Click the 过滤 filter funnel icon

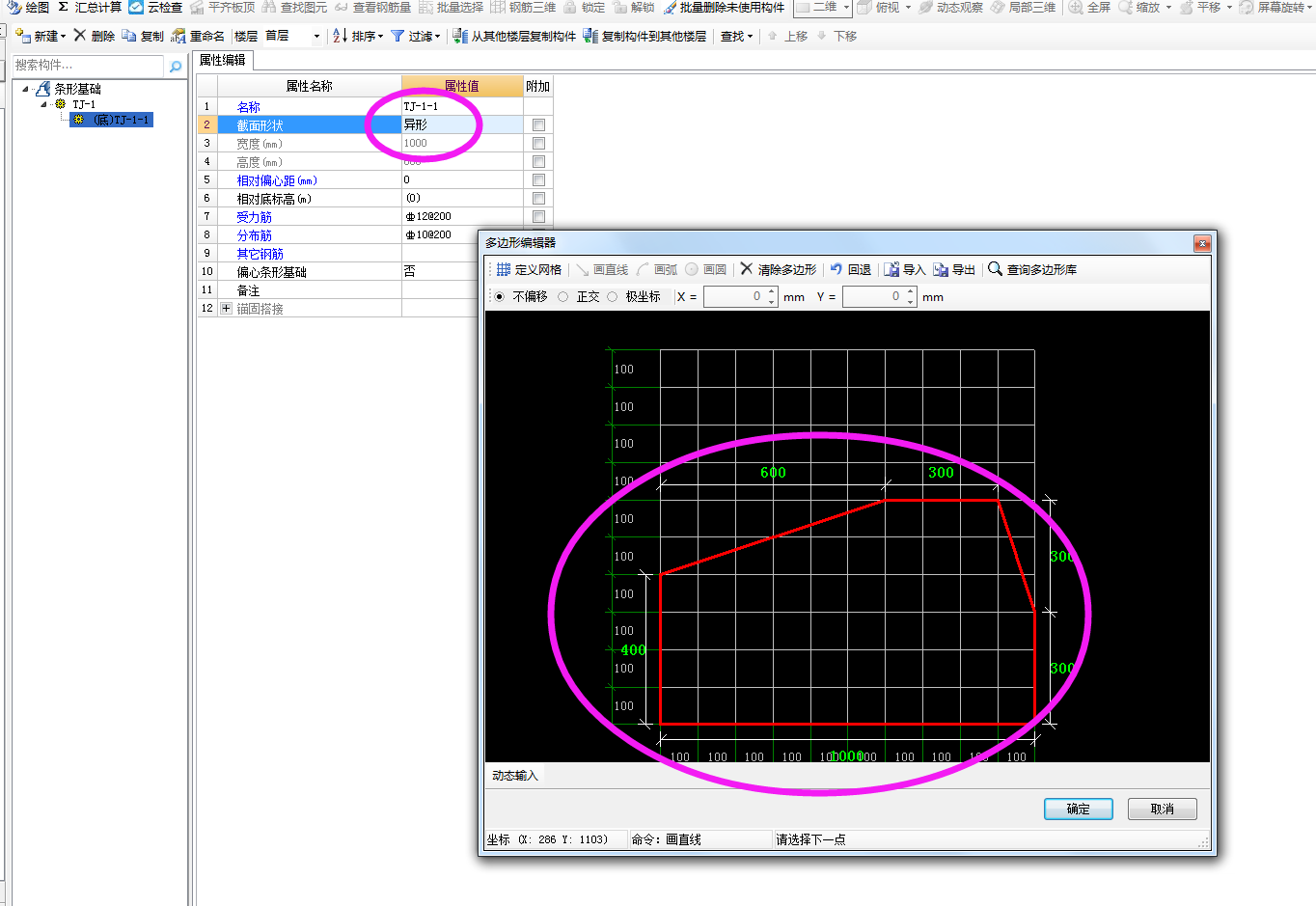[397, 36]
